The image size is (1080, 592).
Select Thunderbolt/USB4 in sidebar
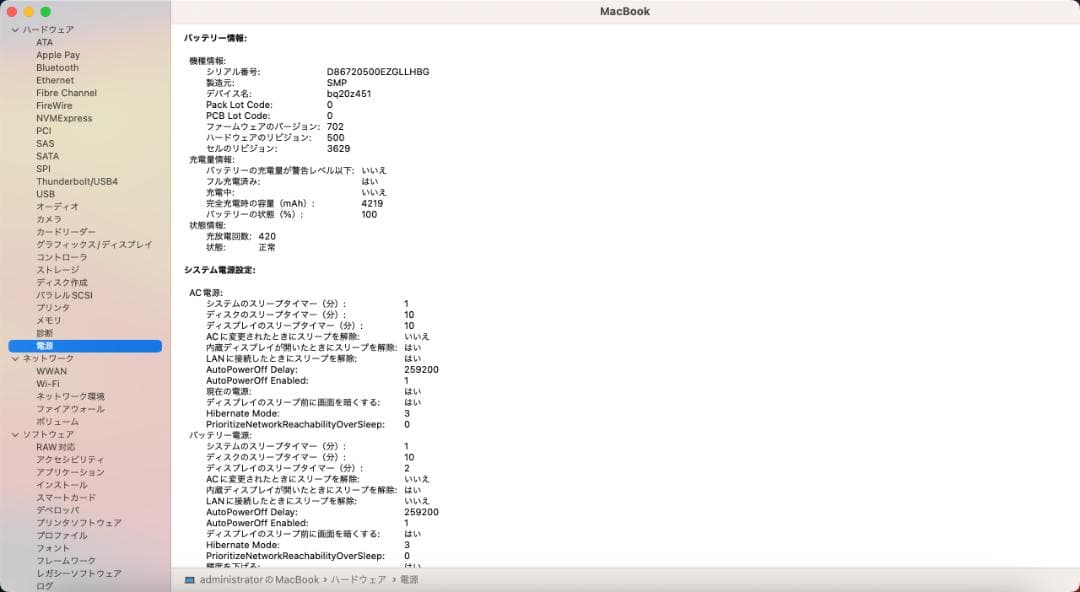tap(74, 181)
